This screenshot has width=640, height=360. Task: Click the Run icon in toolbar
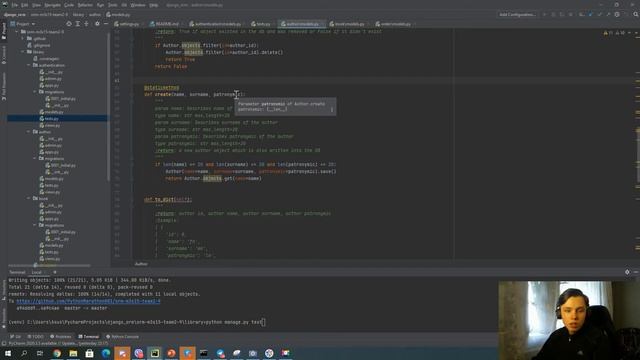click(x=544, y=14)
